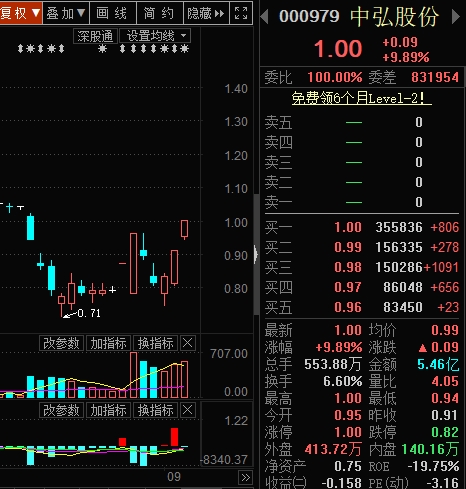Click 换指标 in volume indicator panel
This screenshot has height=489, width=466.
pyautogui.click(x=156, y=343)
